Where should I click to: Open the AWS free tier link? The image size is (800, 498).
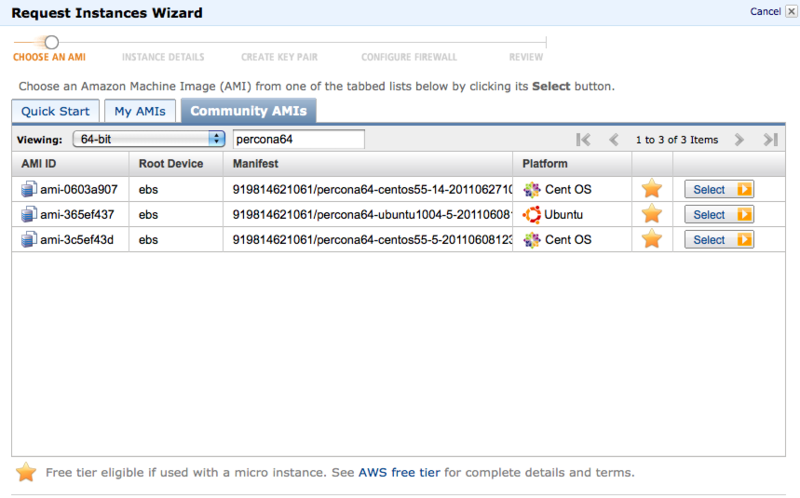click(399, 472)
